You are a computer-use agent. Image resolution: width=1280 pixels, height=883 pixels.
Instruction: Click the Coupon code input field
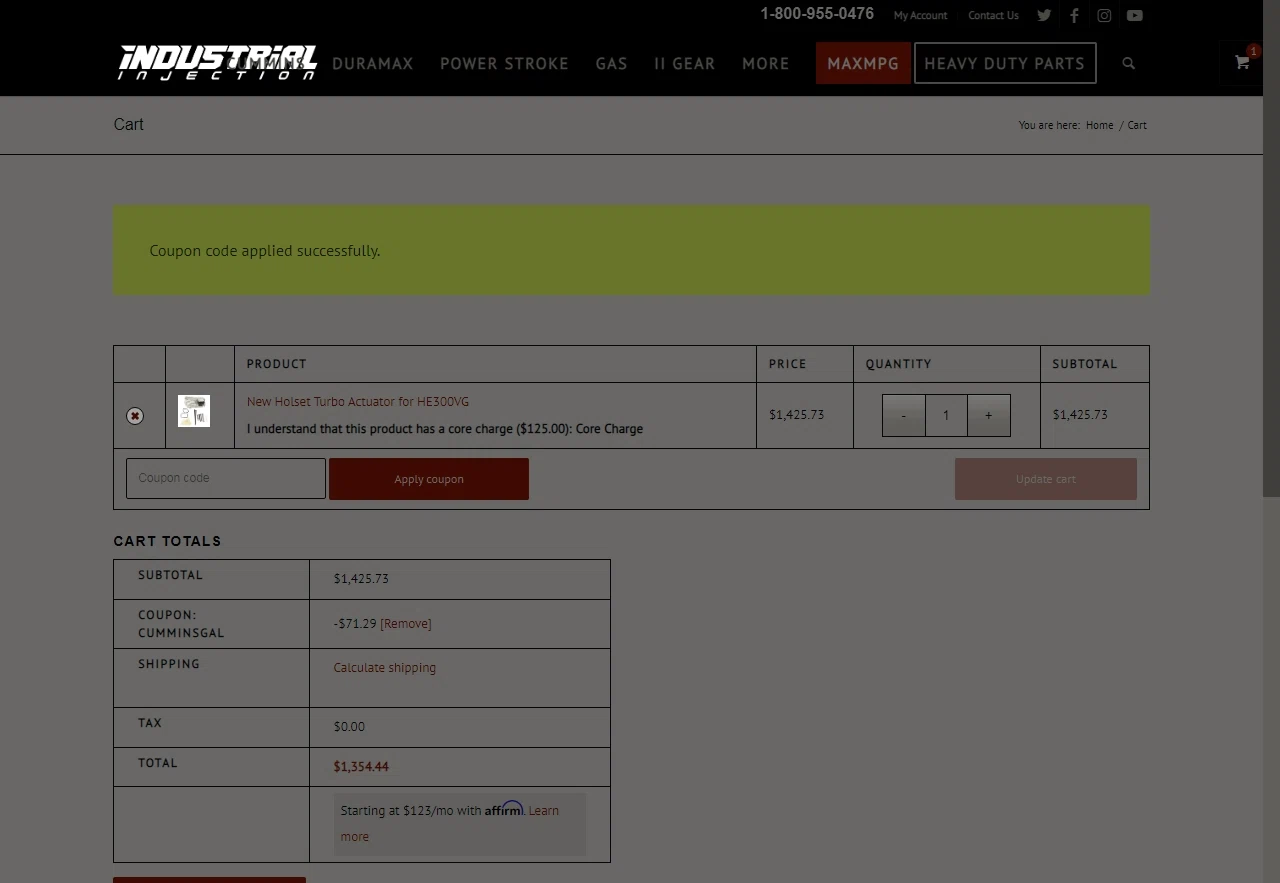pos(226,478)
